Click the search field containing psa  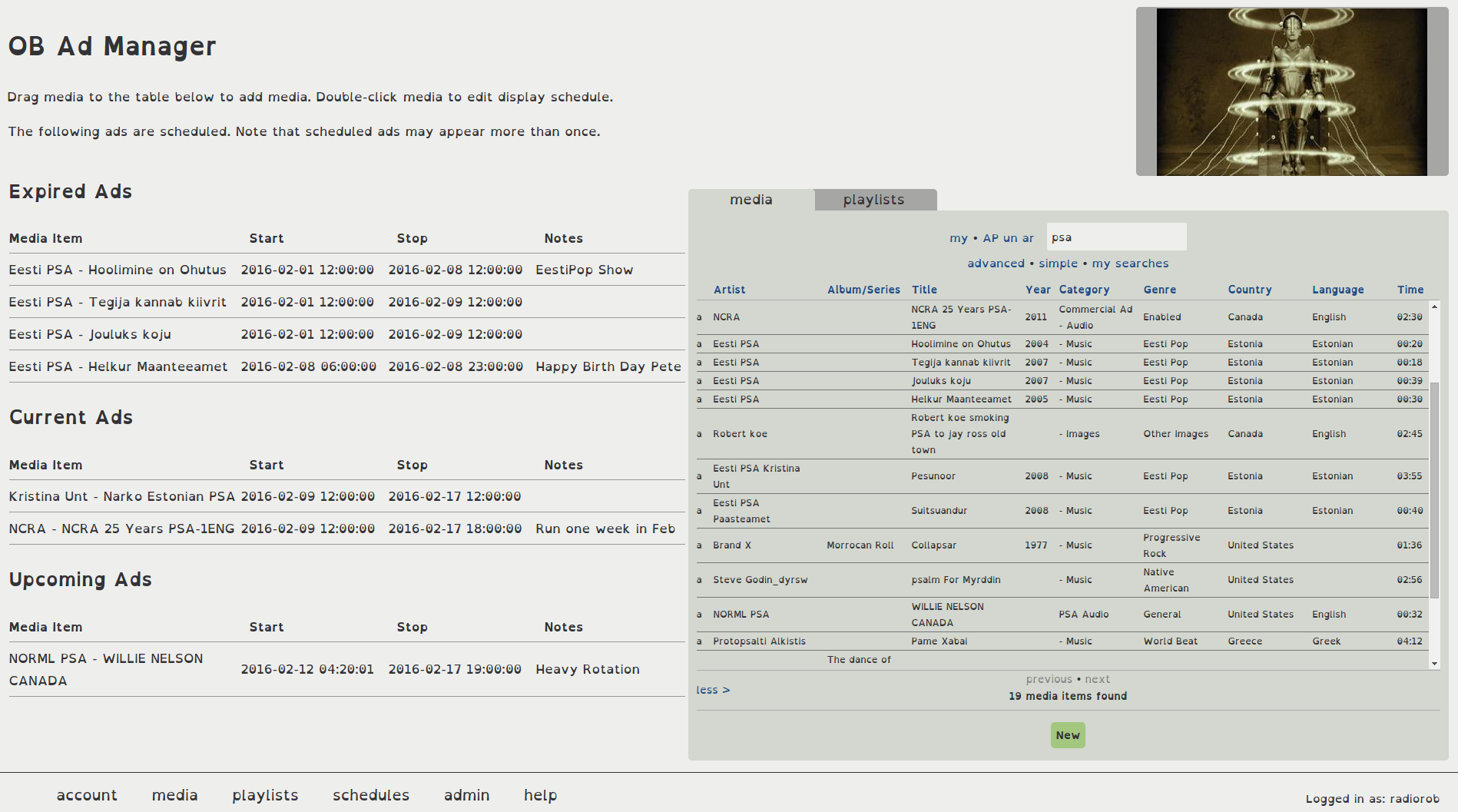click(x=1116, y=237)
